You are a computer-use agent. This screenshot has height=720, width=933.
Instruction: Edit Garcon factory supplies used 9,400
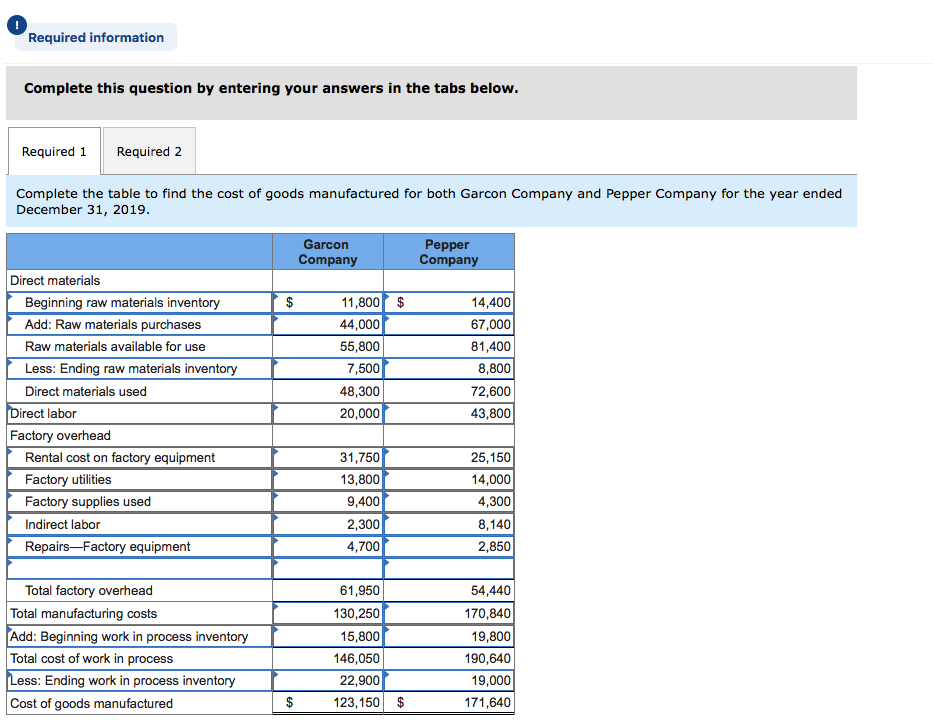coord(328,501)
